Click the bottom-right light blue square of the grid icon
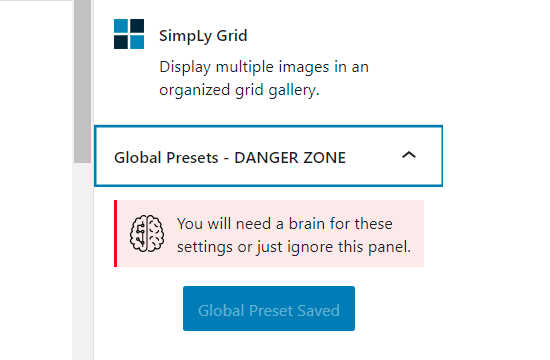The image size is (550, 360). pos(137,42)
